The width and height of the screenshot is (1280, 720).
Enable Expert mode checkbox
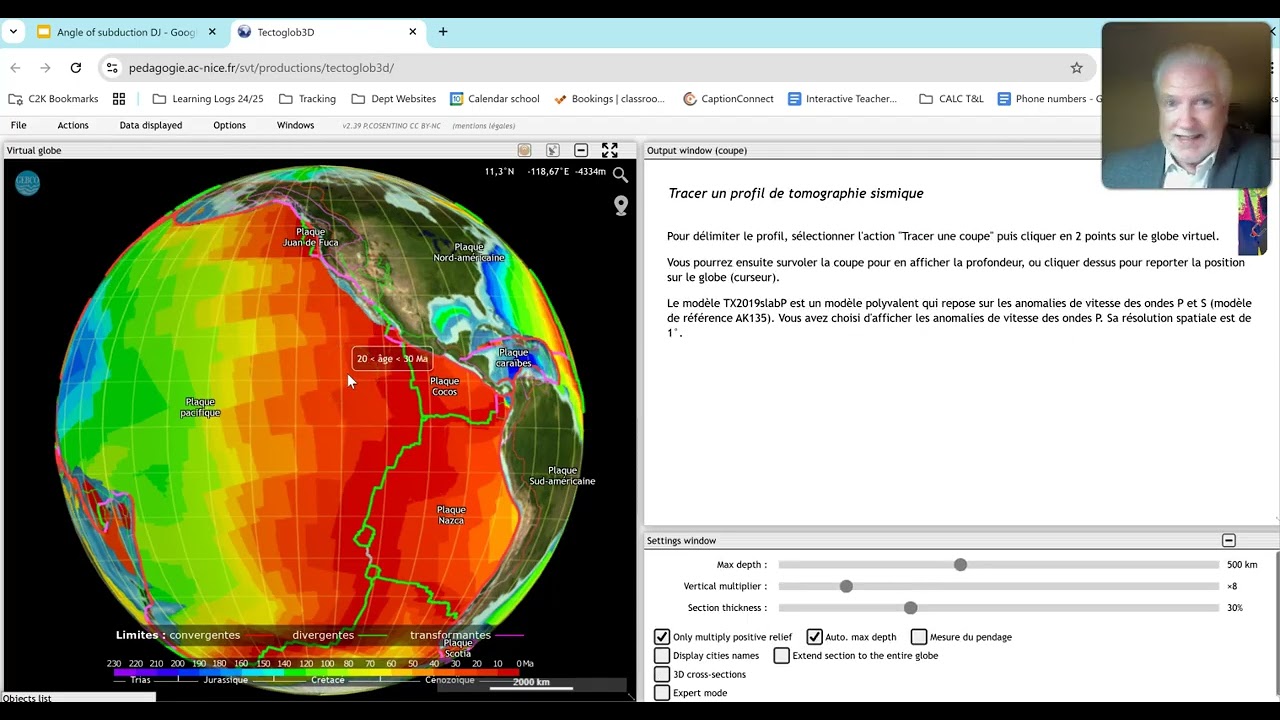pos(662,693)
